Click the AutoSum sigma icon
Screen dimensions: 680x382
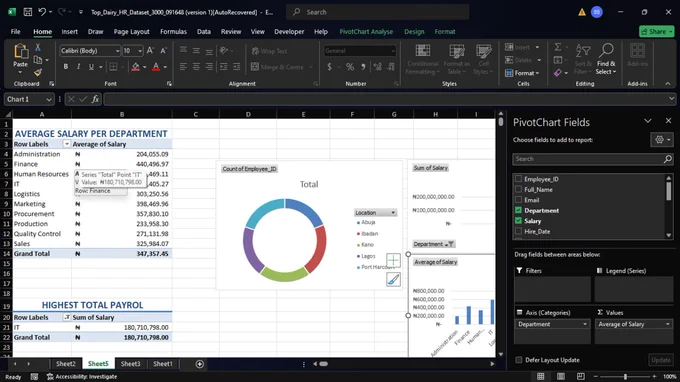(x=558, y=47)
